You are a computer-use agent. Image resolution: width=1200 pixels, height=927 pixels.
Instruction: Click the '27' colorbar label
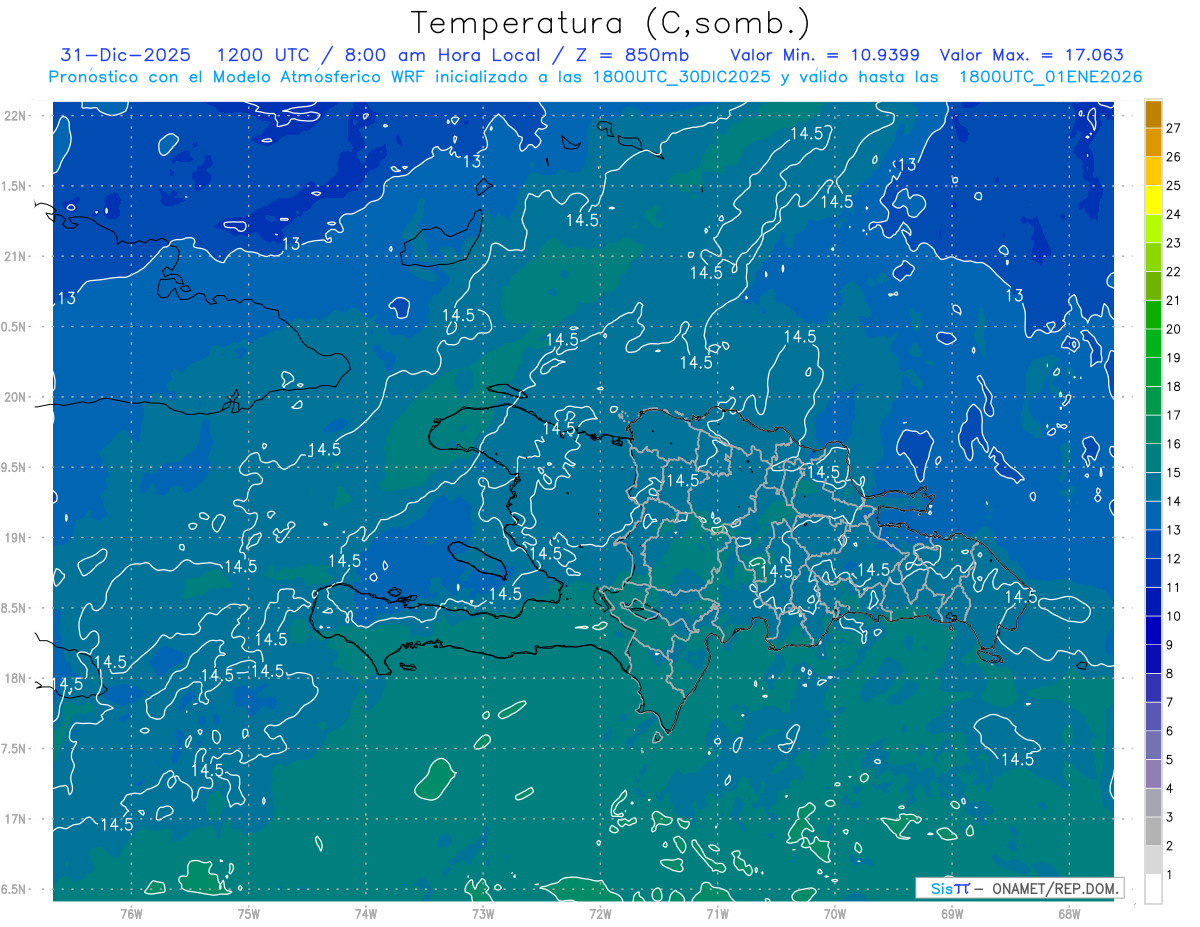[1173, 128]
